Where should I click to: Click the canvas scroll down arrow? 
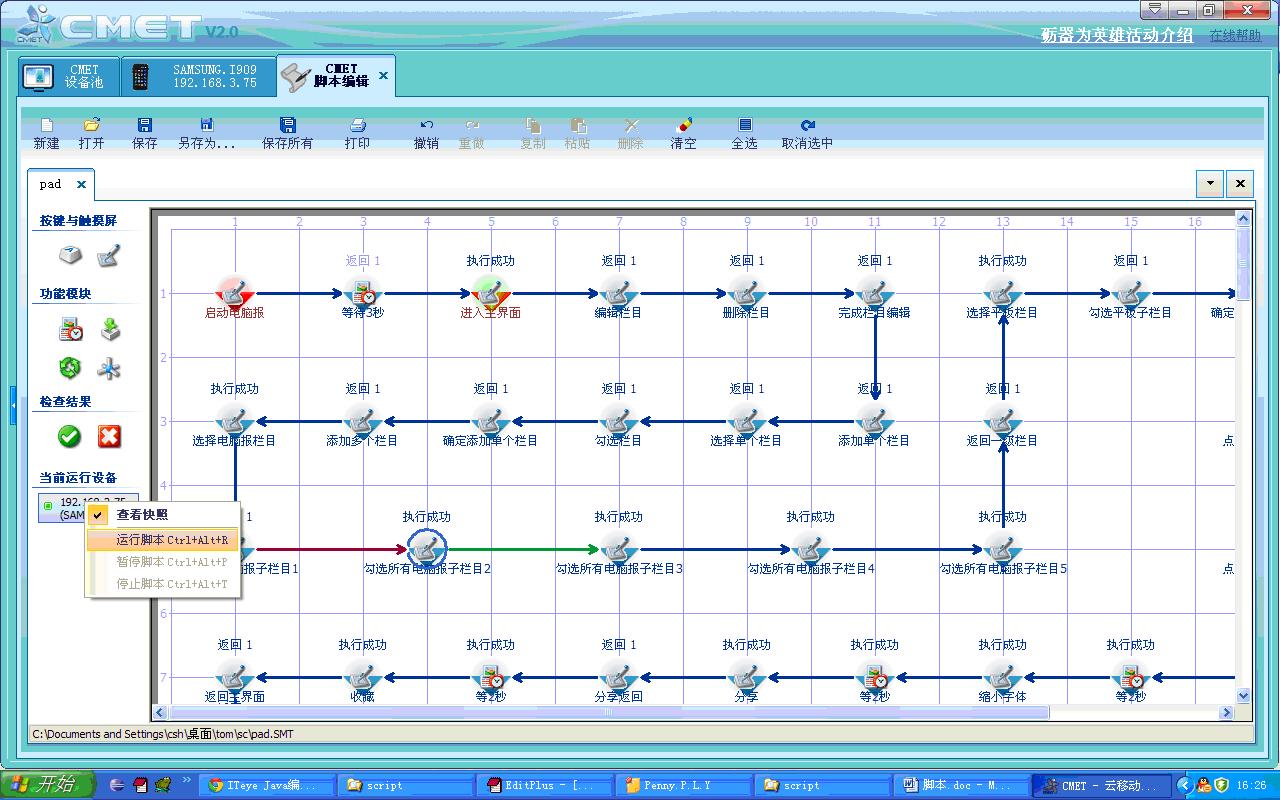pyautogui.click(x=1243, y=696)
